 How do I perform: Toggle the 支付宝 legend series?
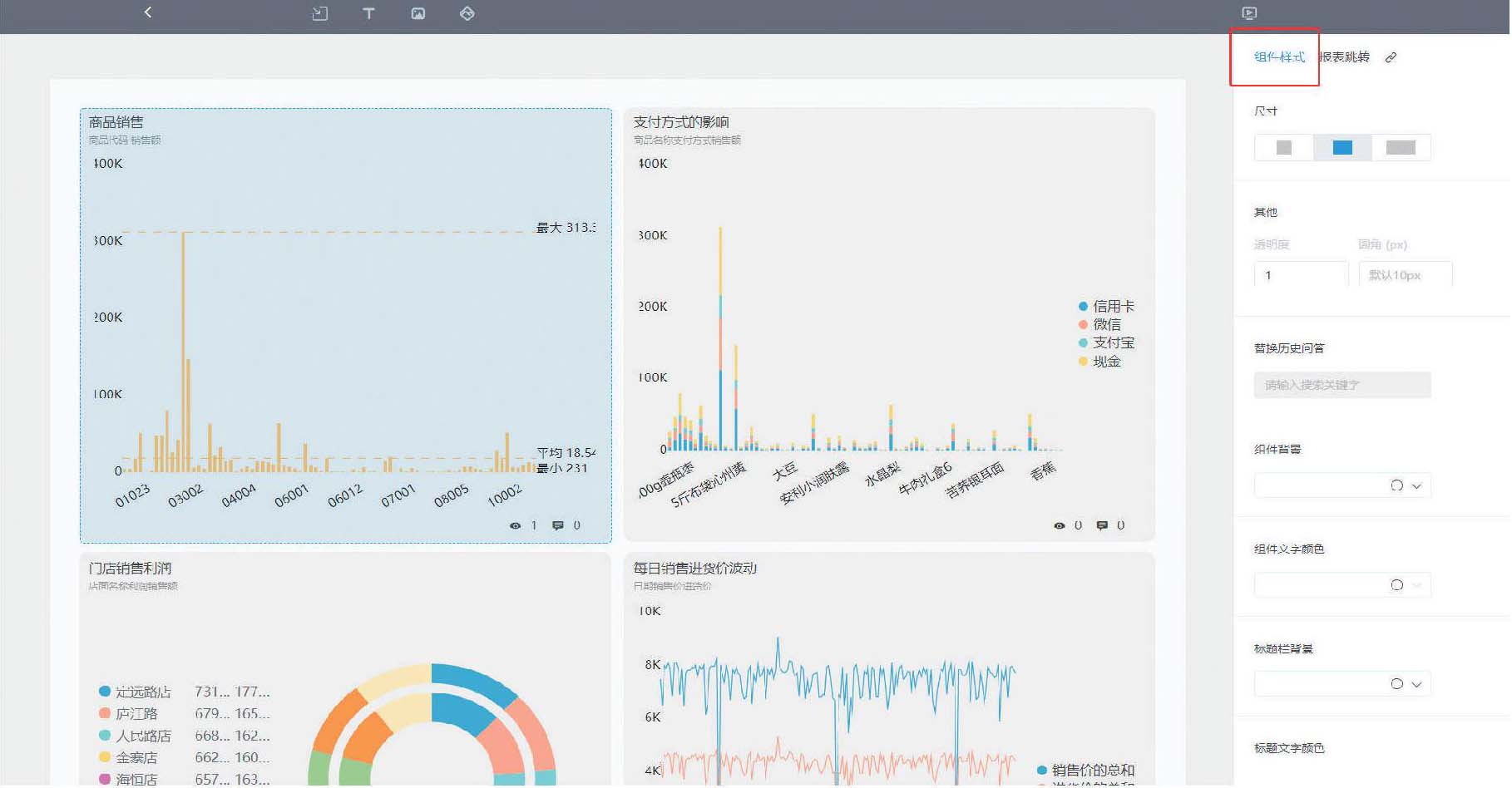1106,343
